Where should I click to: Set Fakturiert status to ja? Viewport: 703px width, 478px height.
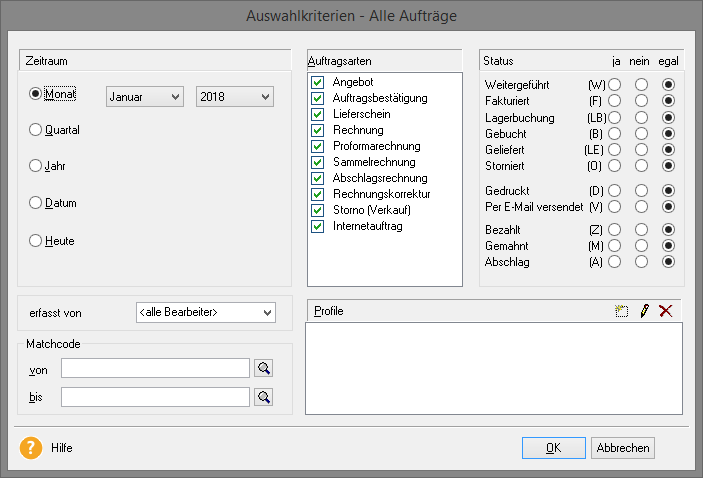[x=615, y=100]
